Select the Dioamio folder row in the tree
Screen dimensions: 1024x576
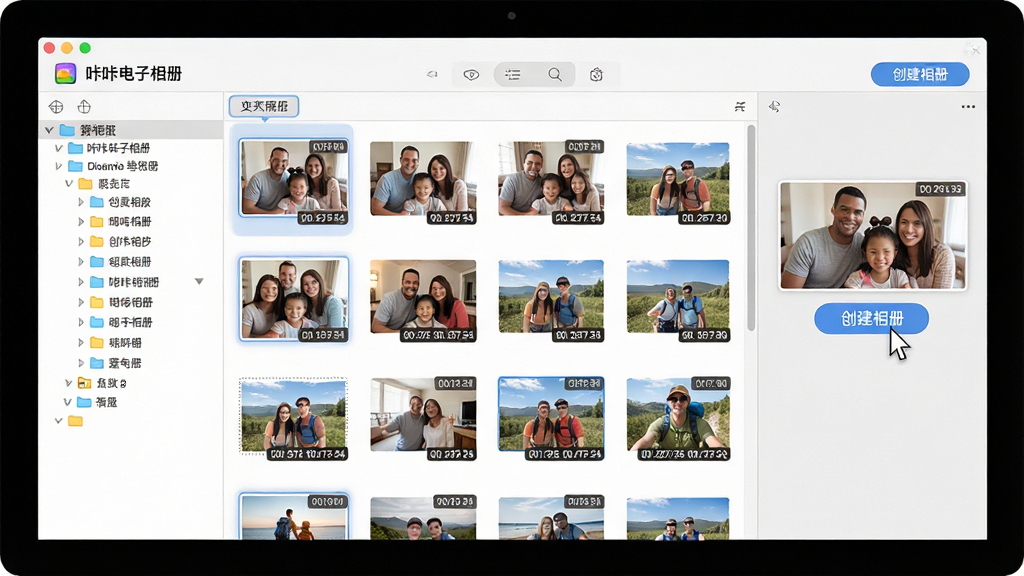pos(131,166)
